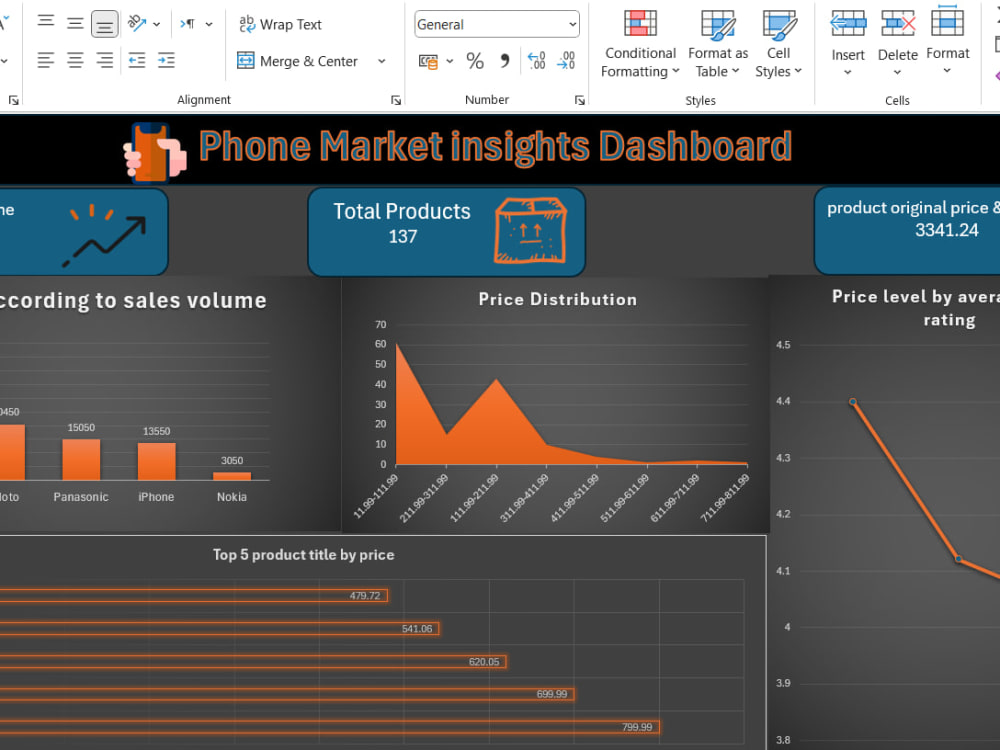The image size is (1000, 750).
Task: Open Accounting Number Format dropdown arrow
Action: [450, 61]
